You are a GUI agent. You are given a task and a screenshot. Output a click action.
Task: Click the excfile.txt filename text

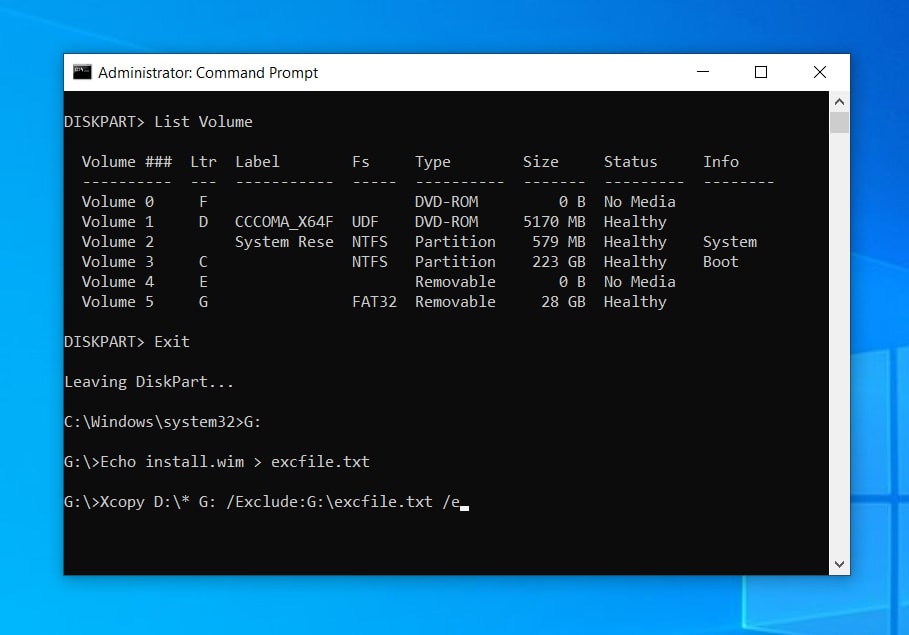click(x=320, y=461)
